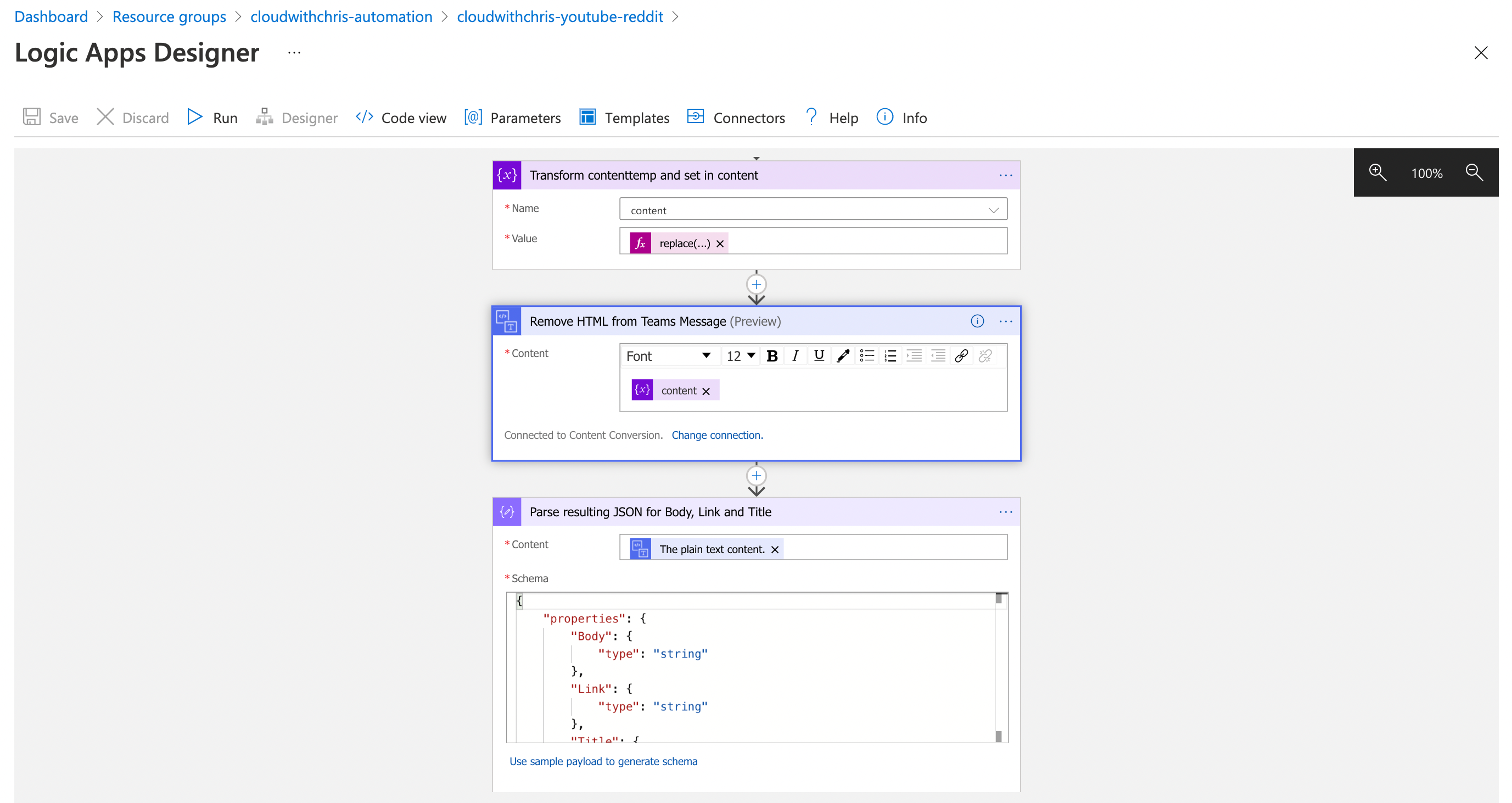Show info for Remove HTML from Teams Message

pos(977,321)
